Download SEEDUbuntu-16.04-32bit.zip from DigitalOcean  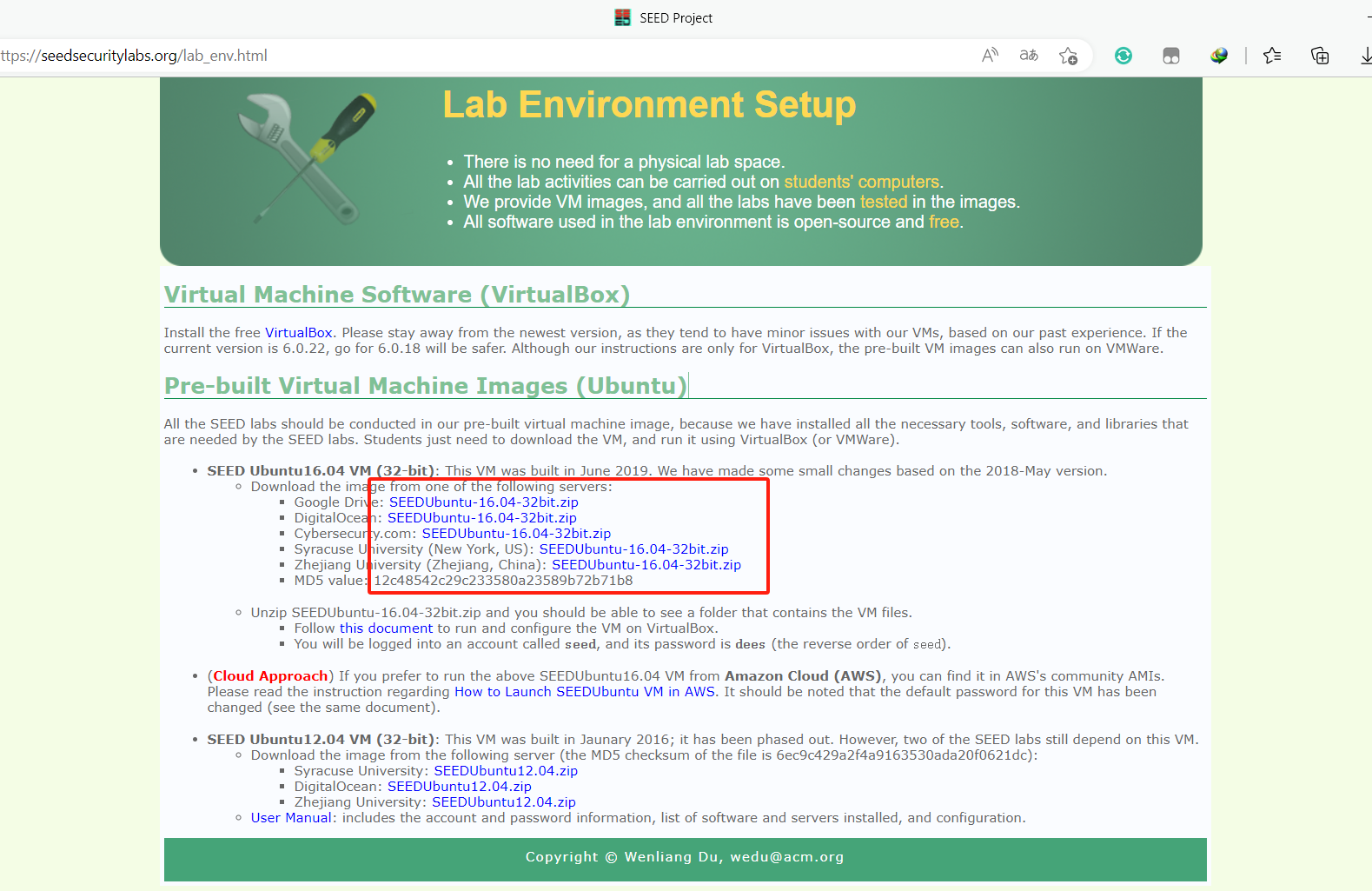[482, 518]
